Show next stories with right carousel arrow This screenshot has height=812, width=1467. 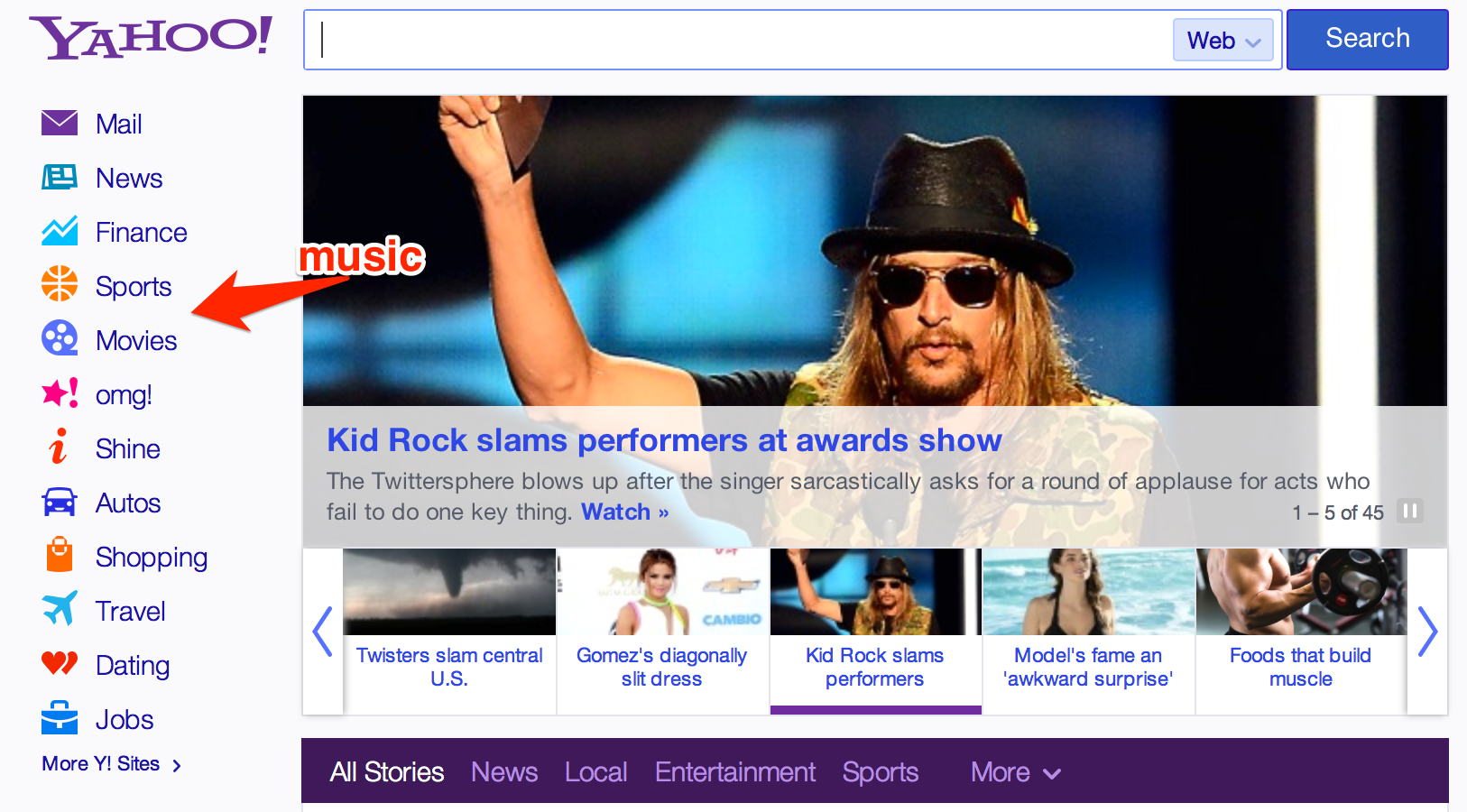click(1426, 632)
